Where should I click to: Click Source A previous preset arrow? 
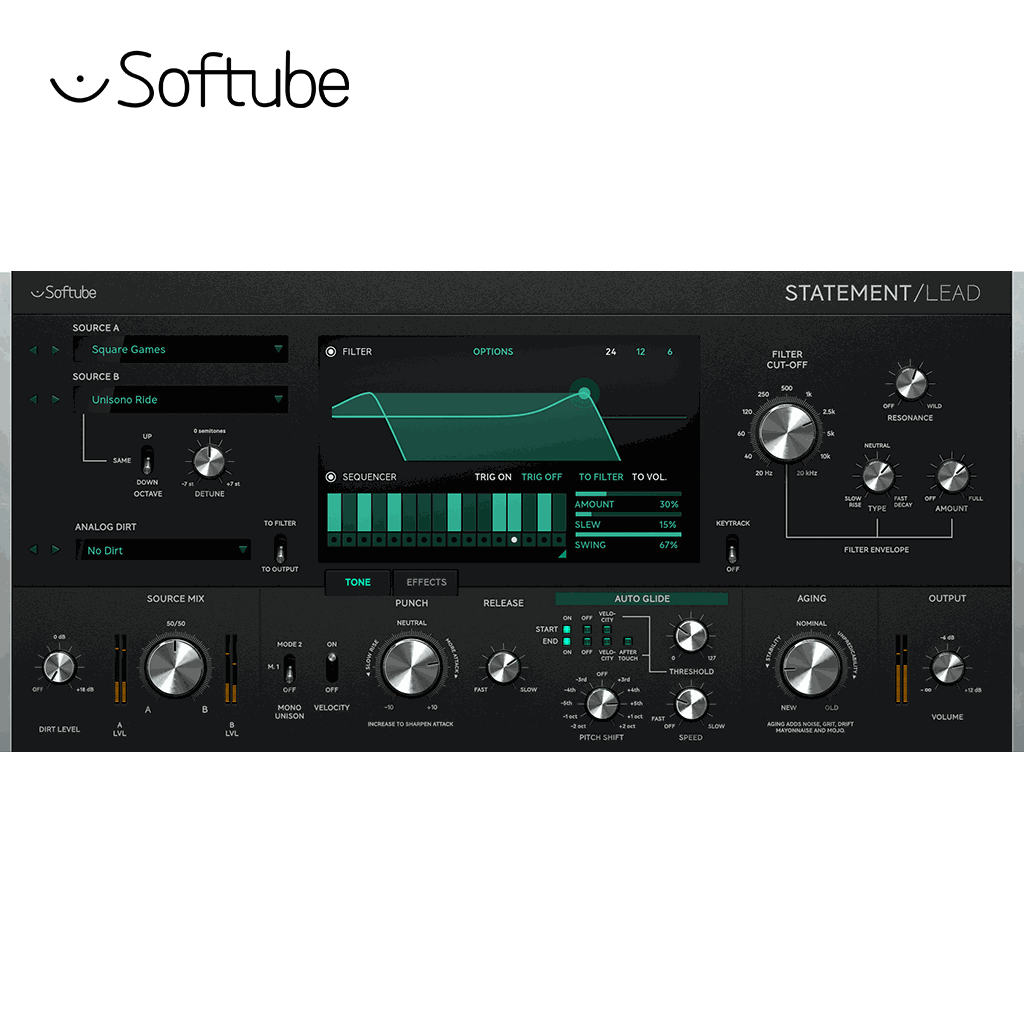point(33,350)
